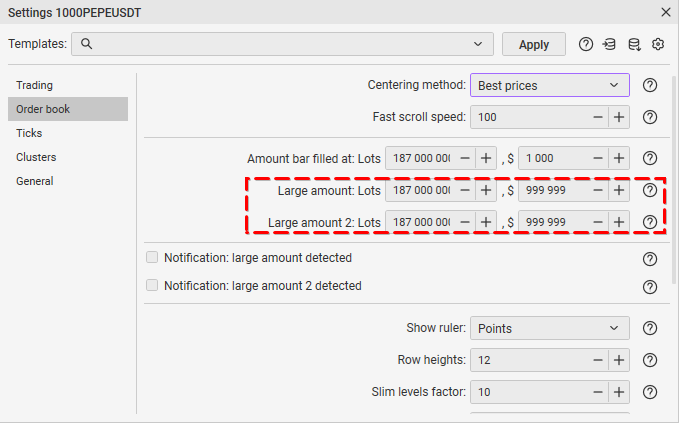Viewport: 679px width, 423px height.
Task: Click the search icon in Templates field
Action: [x=86, y=44]
